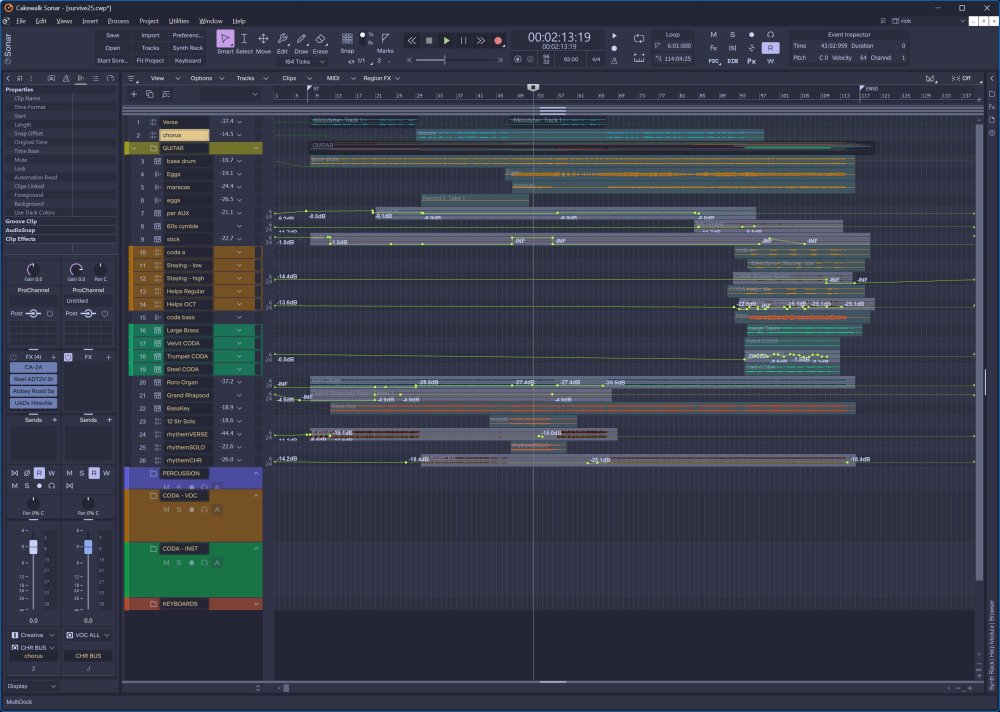This screenshot has height=712, width=1000.
Task: Open the File menu
Action: click(x=21, y=21)
